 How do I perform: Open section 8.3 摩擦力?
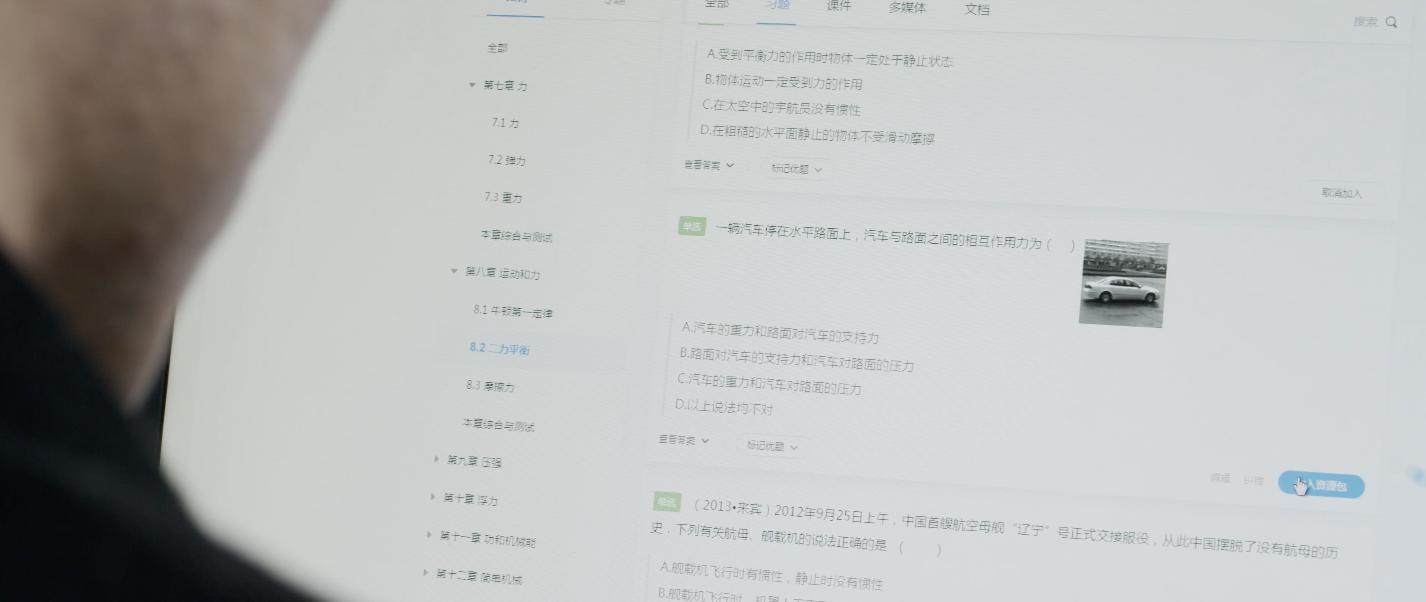[x=490, y=386]
